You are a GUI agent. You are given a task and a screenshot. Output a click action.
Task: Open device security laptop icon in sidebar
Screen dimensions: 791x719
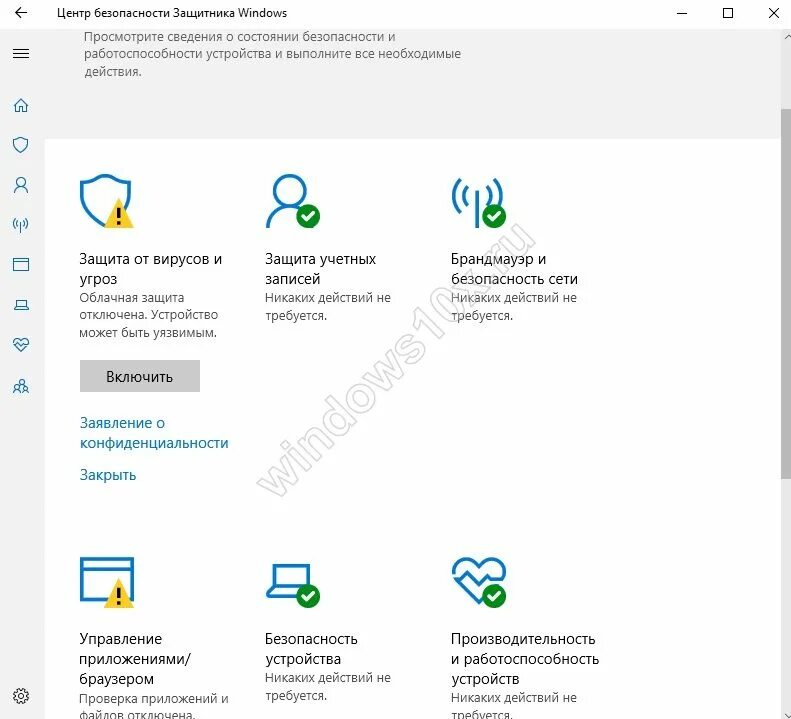21,305
